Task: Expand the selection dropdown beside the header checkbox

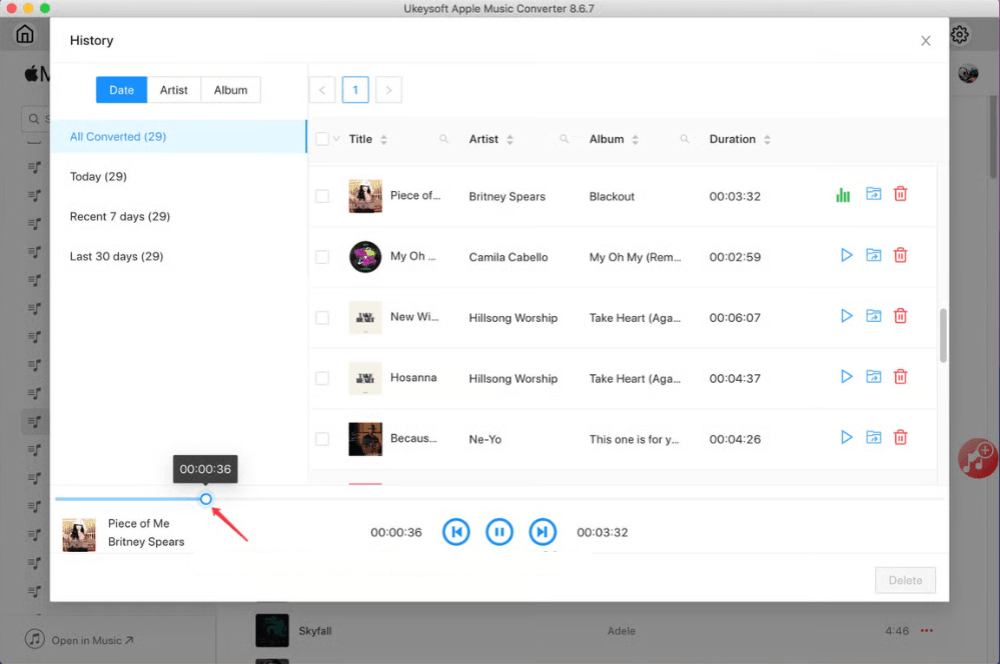Action: [x=336, y=139]
